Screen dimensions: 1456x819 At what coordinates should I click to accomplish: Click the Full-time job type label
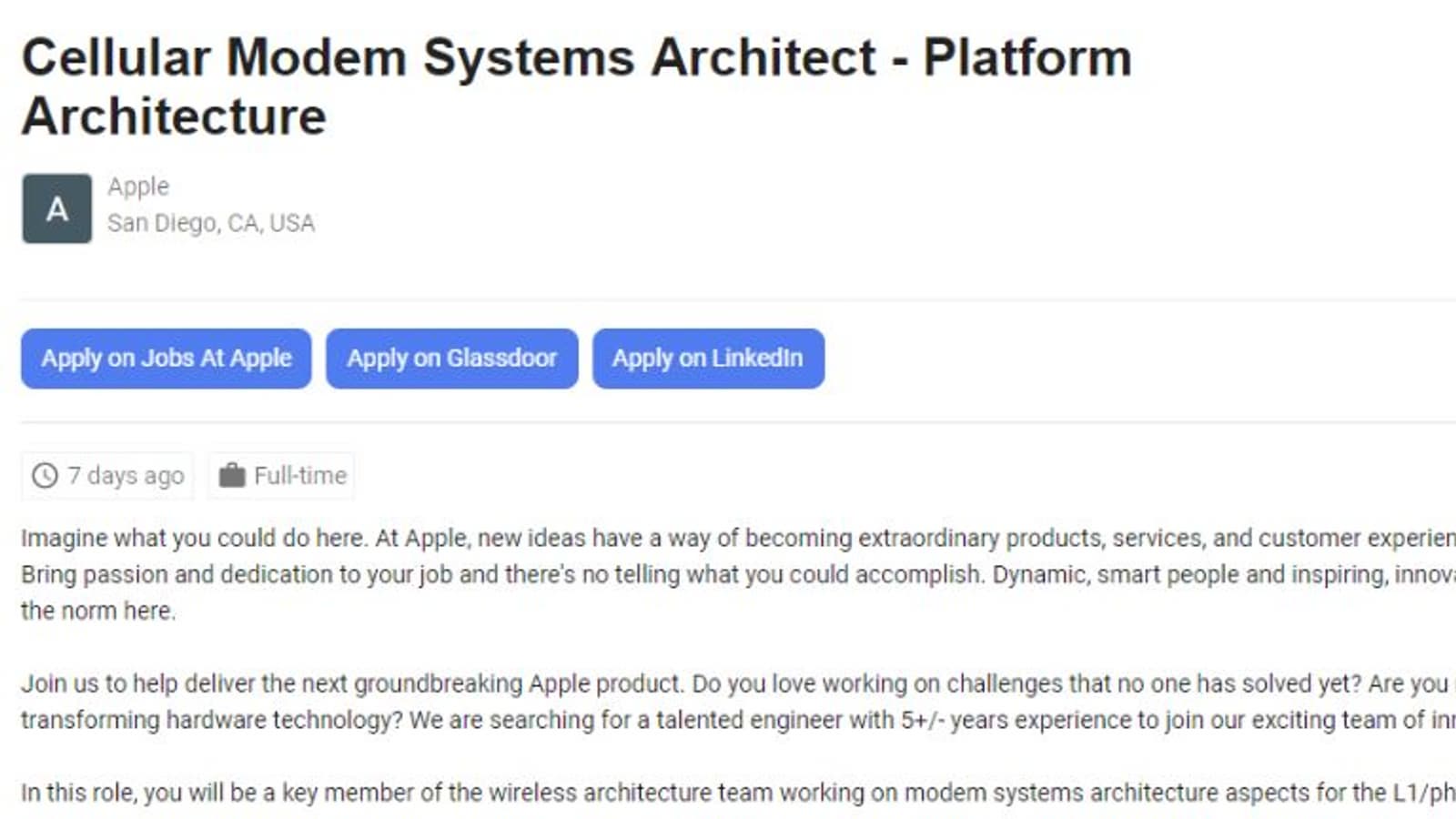(x=300, y=476)
